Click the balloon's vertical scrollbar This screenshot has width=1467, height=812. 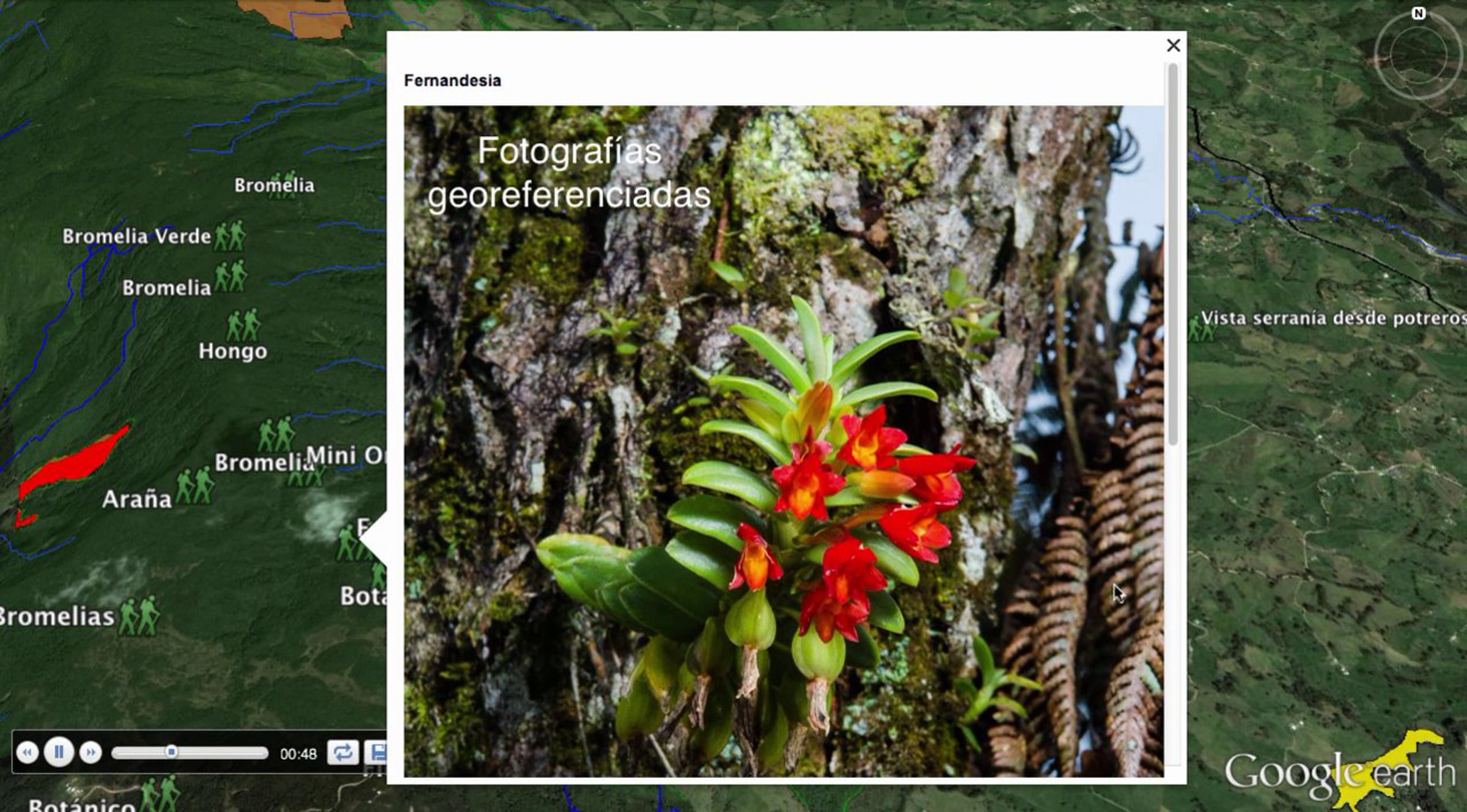(x=1172, y=254)
